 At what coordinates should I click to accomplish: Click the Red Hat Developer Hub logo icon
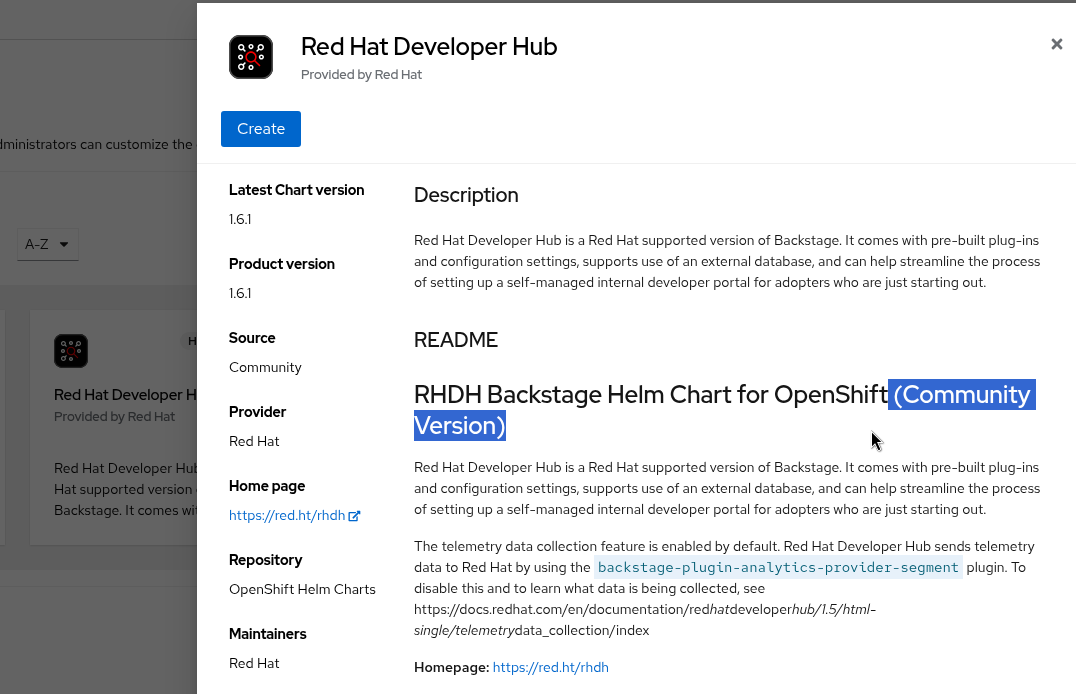coord(251,57)
